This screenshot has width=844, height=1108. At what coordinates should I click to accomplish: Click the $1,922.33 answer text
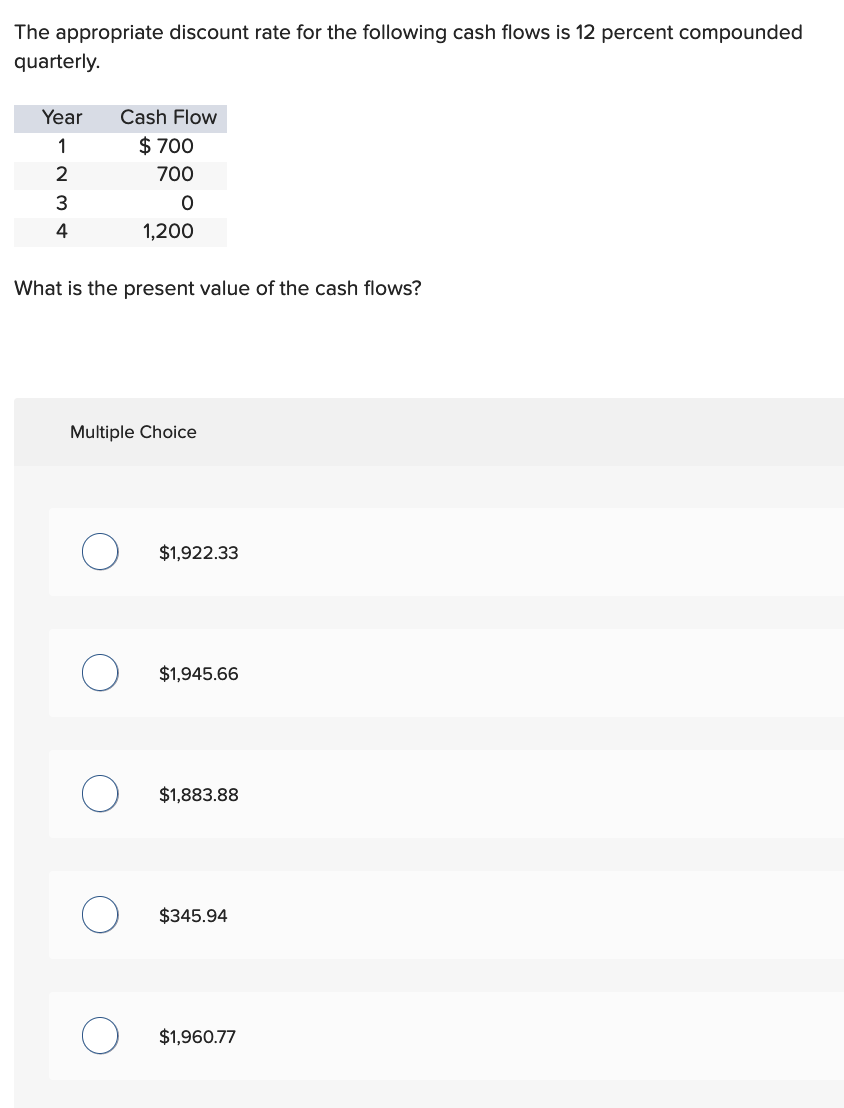pos(198,552)
